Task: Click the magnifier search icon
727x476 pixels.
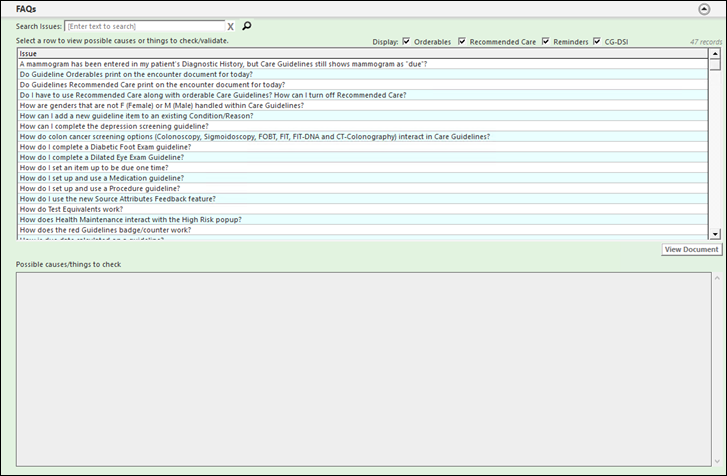Action: [x=247, y=26]
